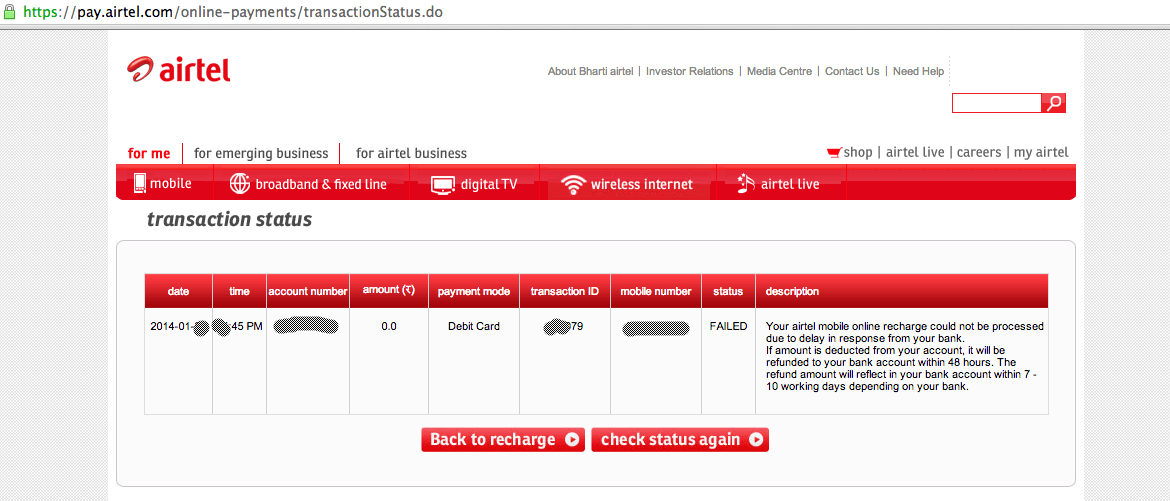This screenshot has height=501, width=1170.
Task: Open Contact Us link
Action: pyautogui.click(x=852, y=72)
